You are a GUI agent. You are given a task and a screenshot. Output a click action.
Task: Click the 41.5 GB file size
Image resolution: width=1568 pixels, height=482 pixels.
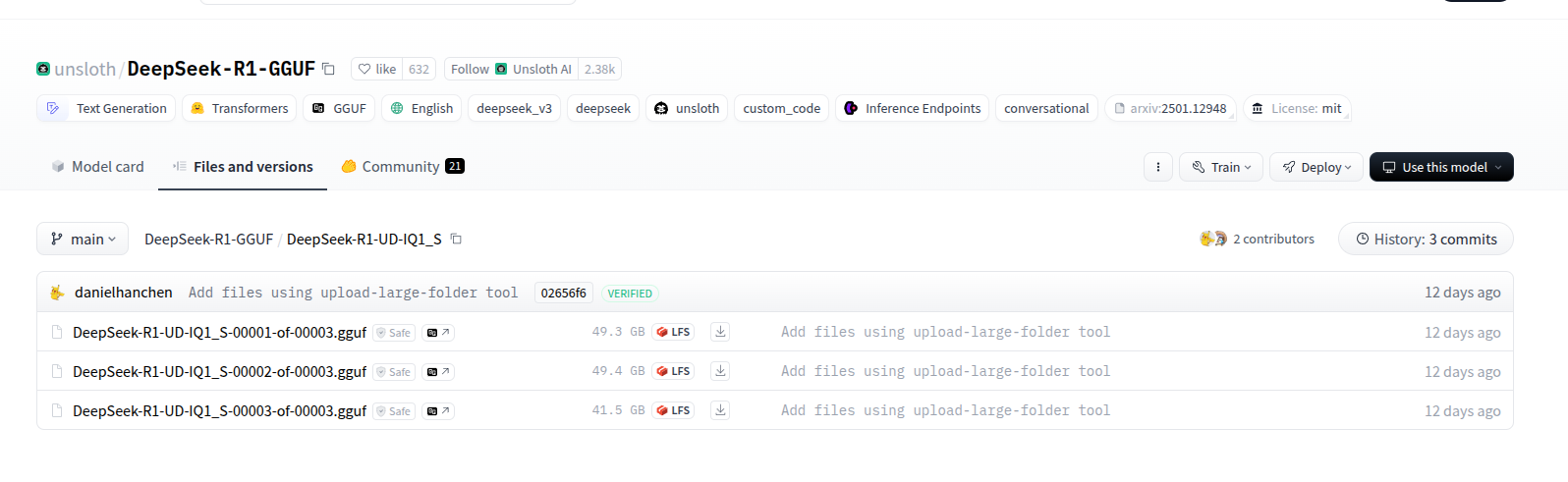tap(618, 410)
